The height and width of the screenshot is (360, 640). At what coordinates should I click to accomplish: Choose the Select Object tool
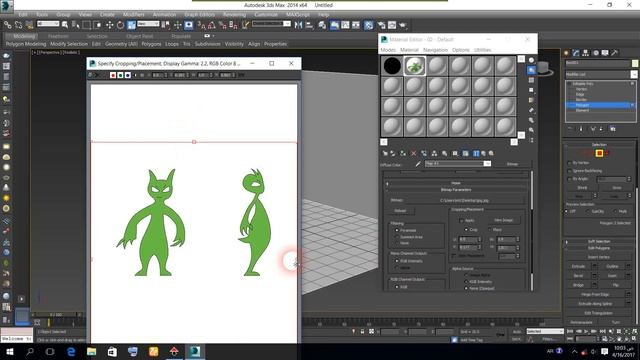point(65,25)
